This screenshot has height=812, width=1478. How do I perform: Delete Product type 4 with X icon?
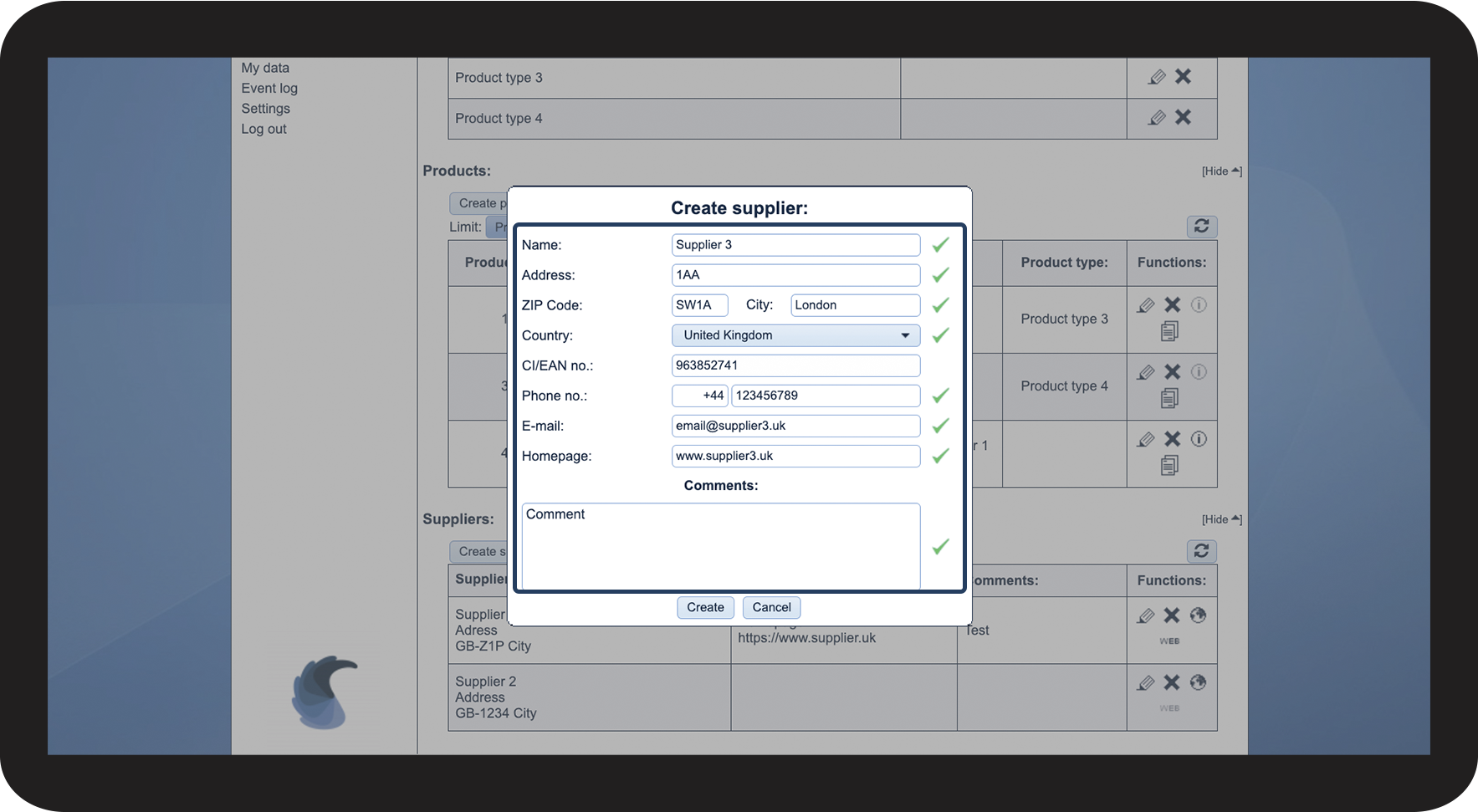coord(1183,117)
